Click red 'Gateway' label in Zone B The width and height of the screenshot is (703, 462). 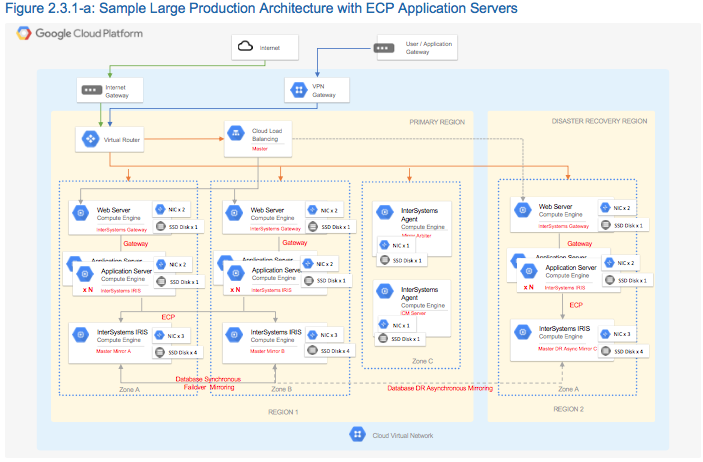coord(295,243)
